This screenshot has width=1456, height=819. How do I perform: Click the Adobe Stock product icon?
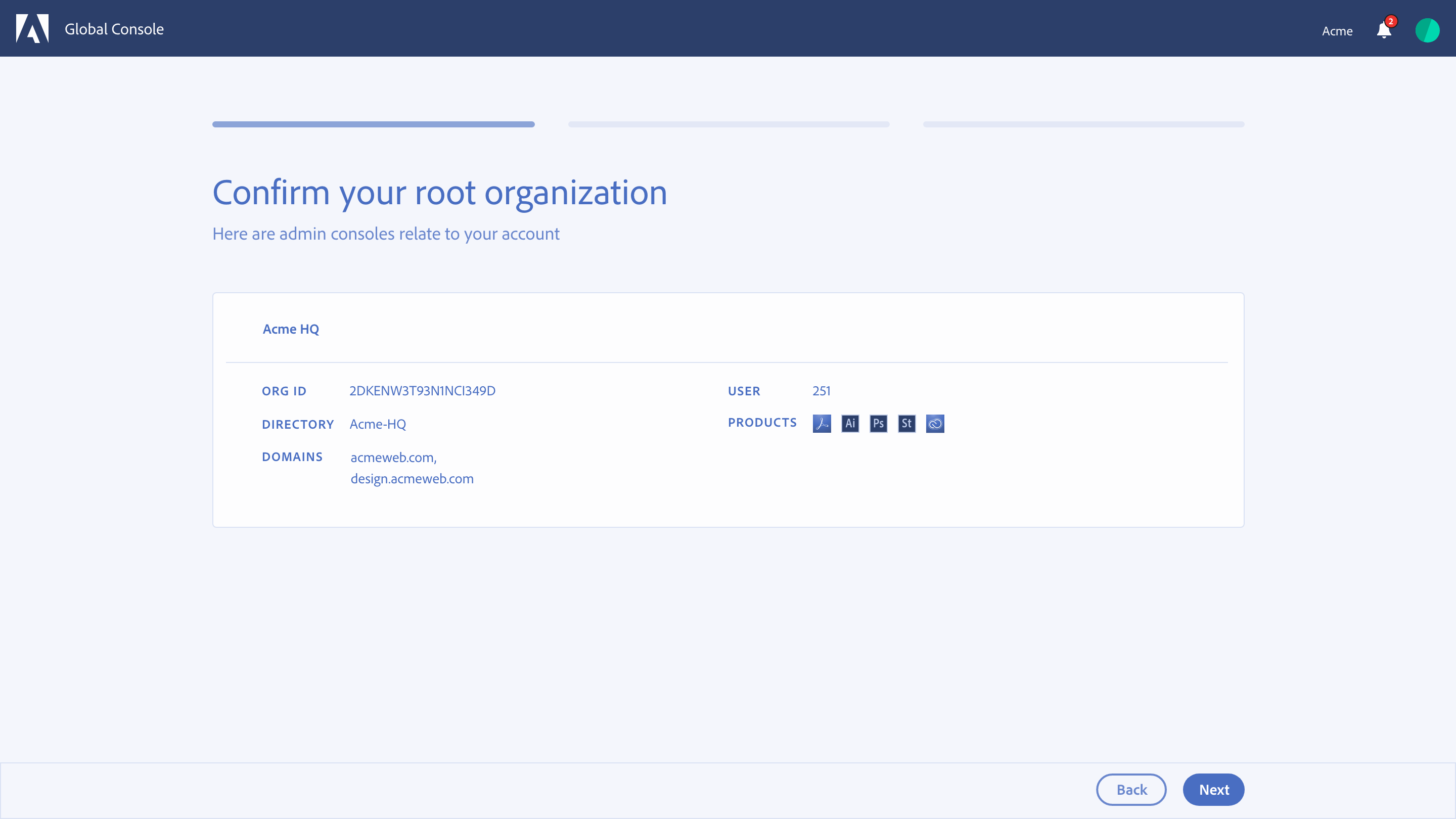[906, 423]
